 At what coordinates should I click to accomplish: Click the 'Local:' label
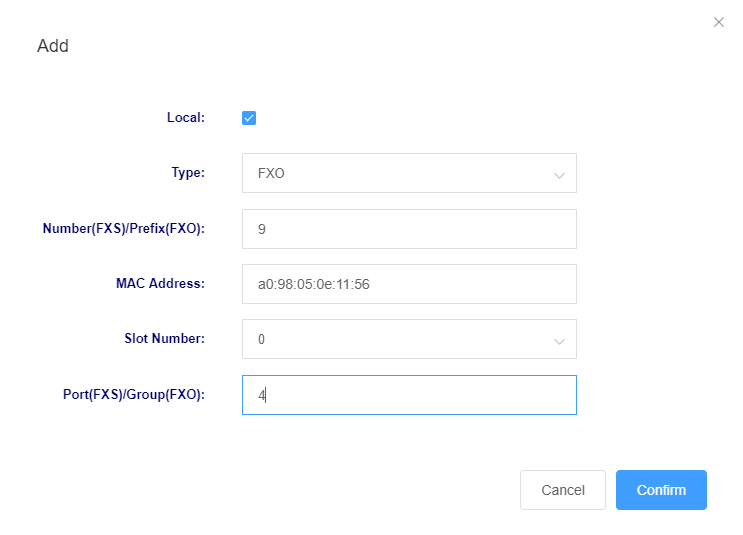click(186, 118)
